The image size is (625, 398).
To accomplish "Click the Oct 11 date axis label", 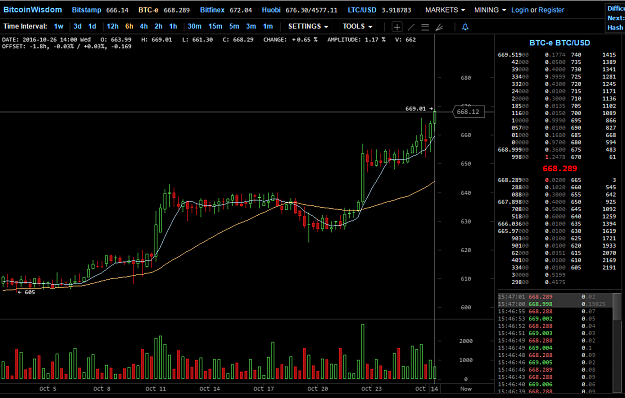I will click(x=155, y=389).
